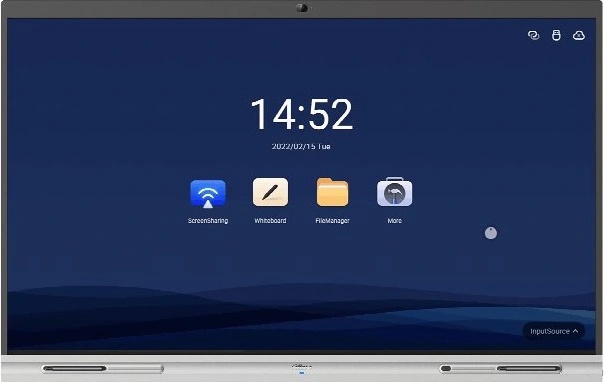The image size is (604, 382).
Task: Click the More text label
Action: pos(394,221)
